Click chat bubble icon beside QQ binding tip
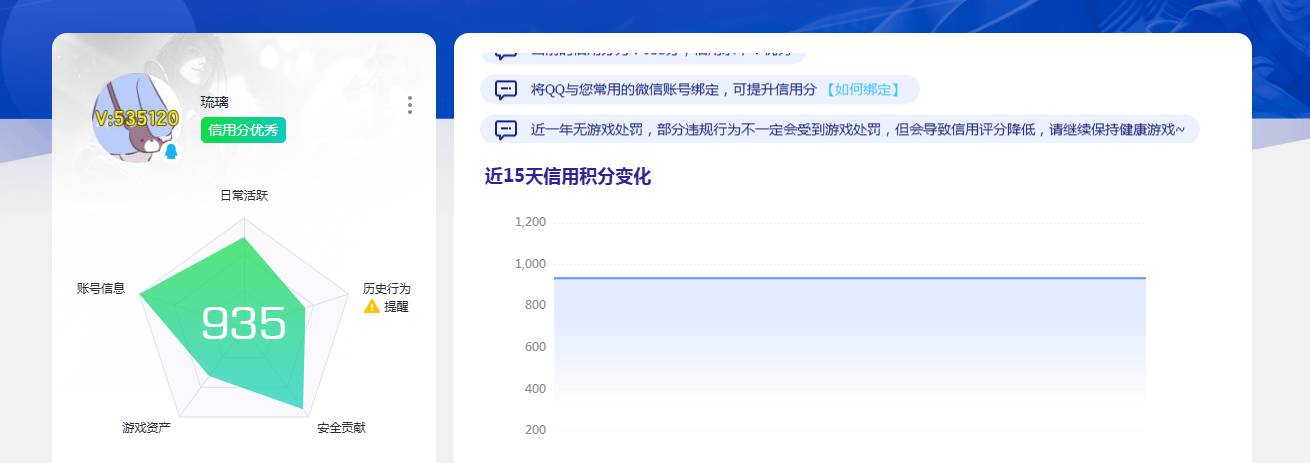Image resolution: width=1310 pixels, height=463 pixels. [506, 90]
